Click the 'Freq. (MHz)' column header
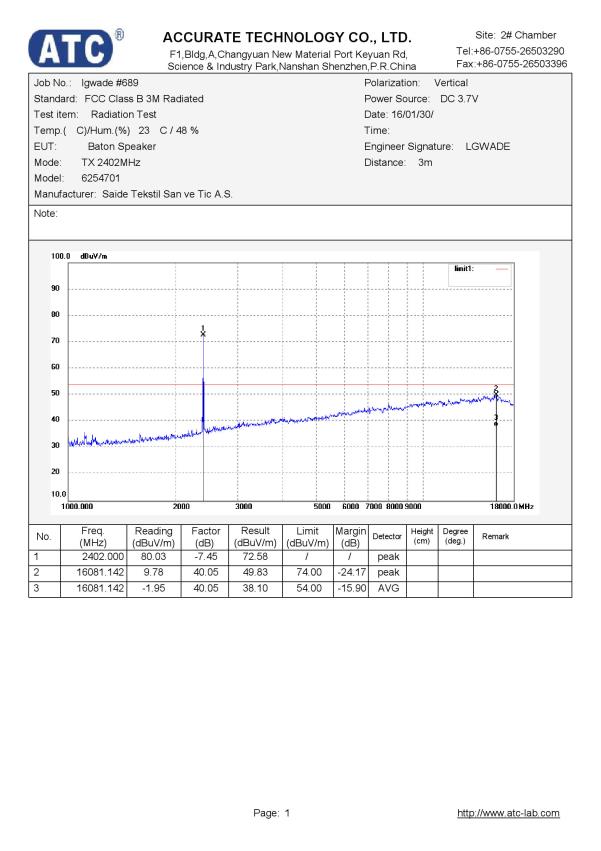601x851 pixels. [93, 537]
